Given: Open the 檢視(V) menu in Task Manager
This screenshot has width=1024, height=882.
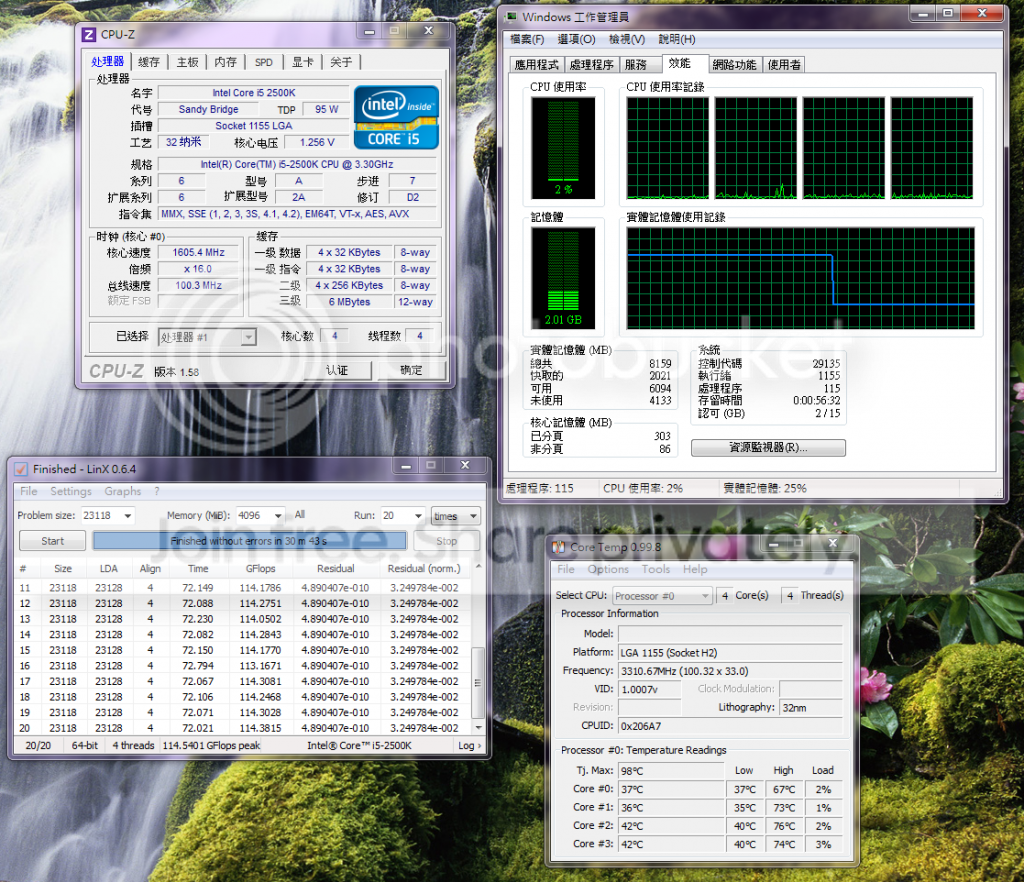Looking at the screenshot, I should 627,39.
